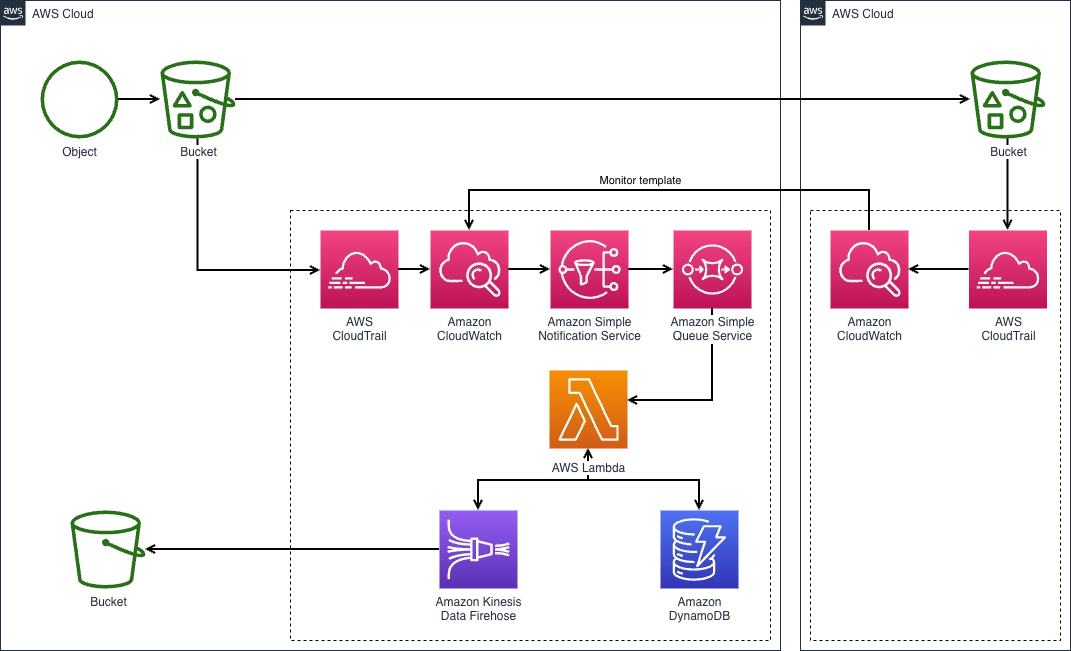The image size is (1071, 651).
Task: Select the empty destination Bucket icon at bottom left
Action: click(x=108, y=549)
